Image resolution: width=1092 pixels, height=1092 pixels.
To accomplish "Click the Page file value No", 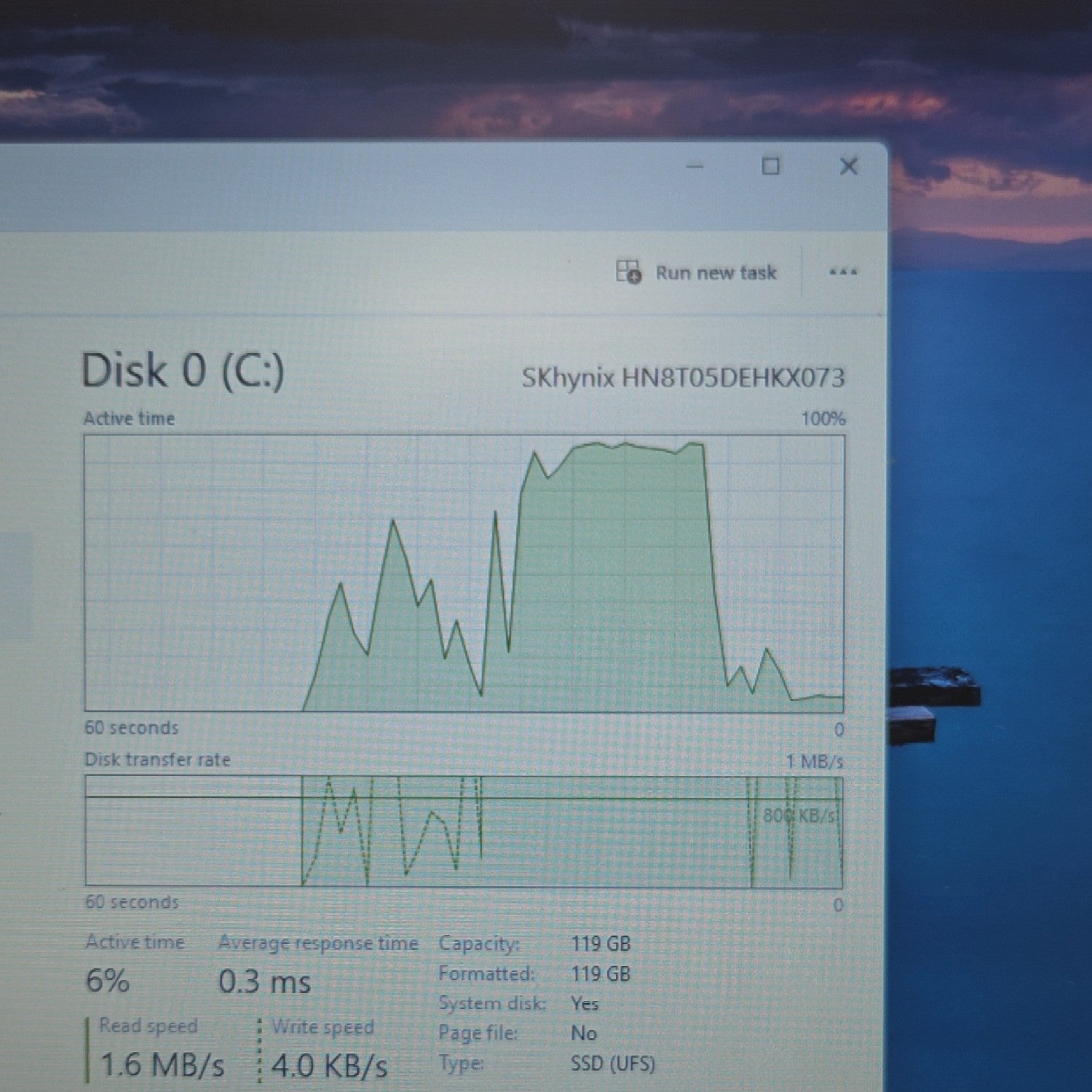I will pos(584,1034).
